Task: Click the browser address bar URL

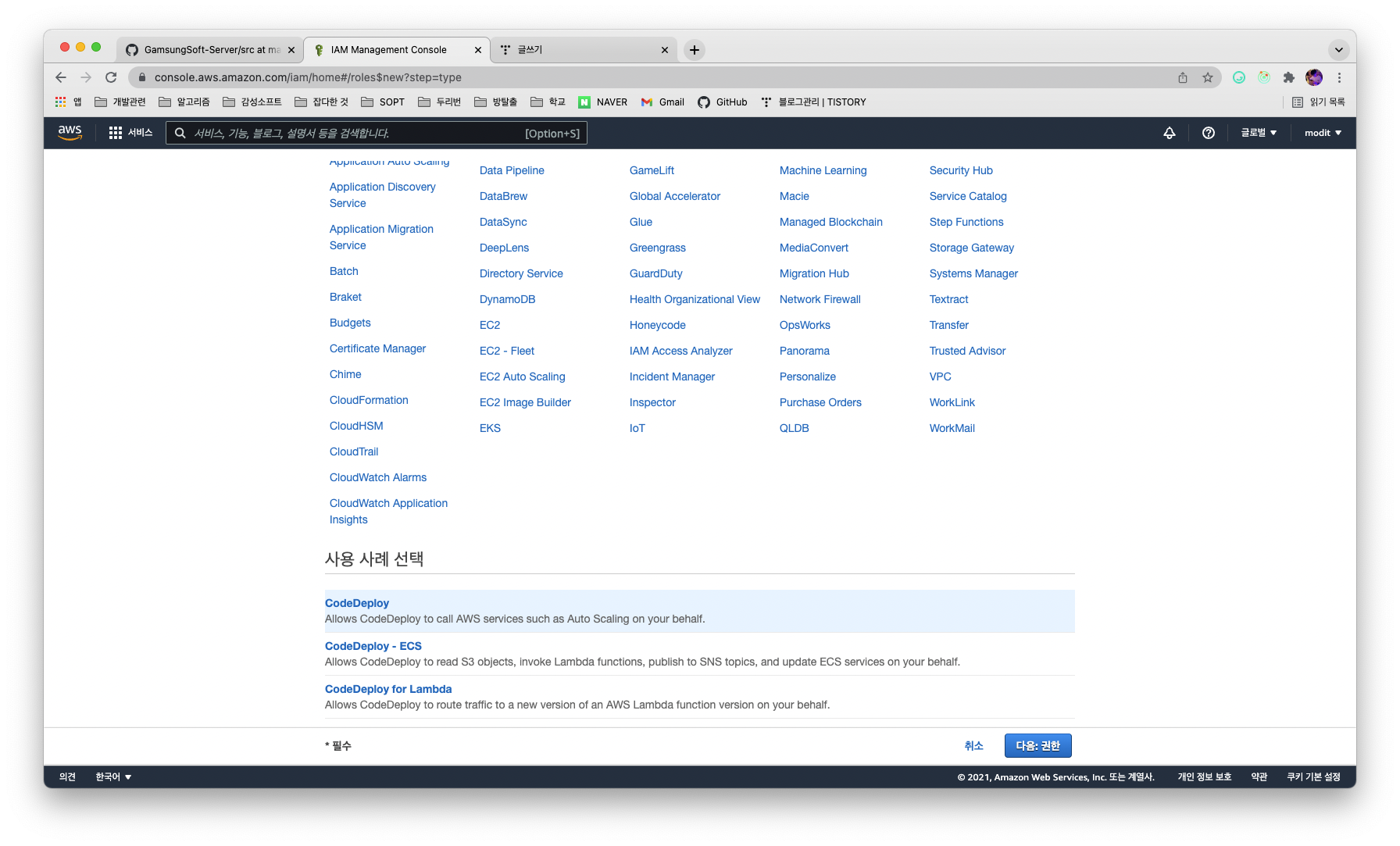Action: (308, 77)
